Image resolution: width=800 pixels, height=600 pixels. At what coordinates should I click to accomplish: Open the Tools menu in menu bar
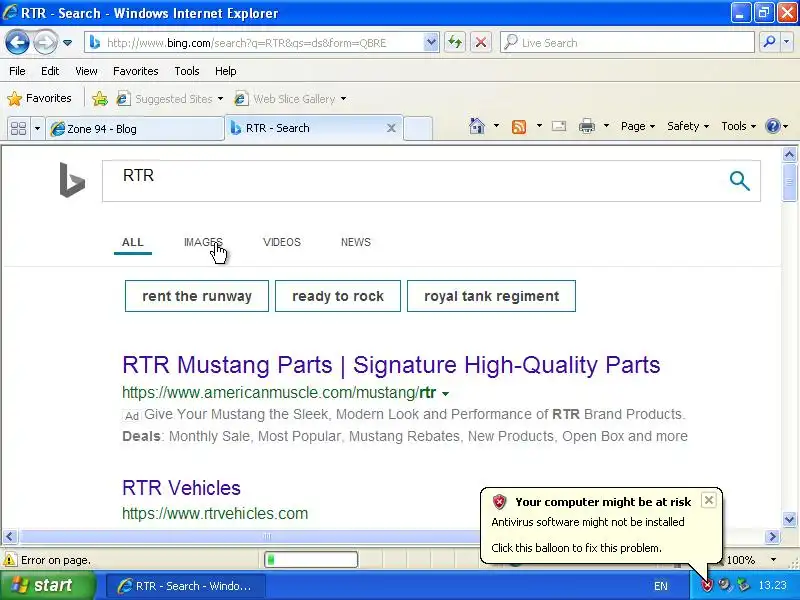(x=187, y=71)
